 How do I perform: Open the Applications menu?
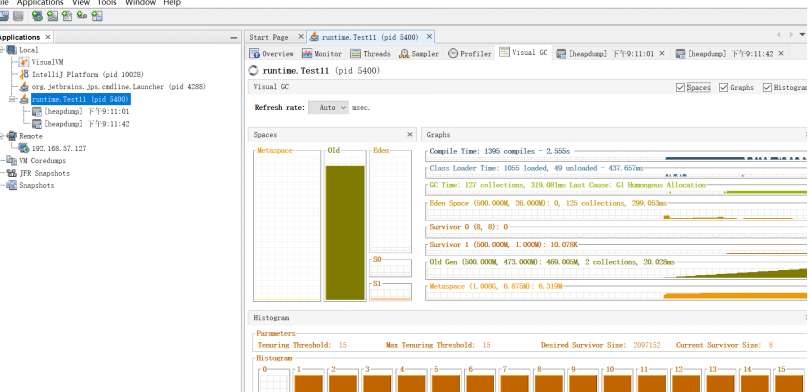(40, 3)
